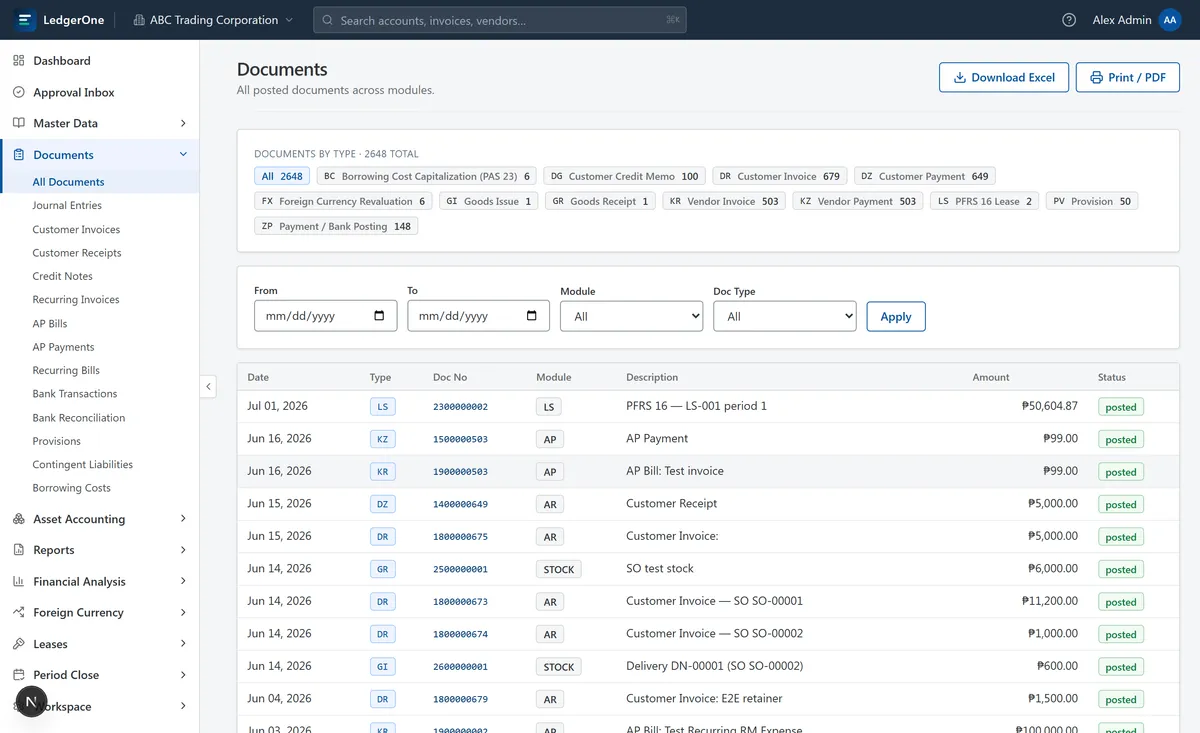Click the Approval Inbox checkmark icon
This screenshot has width=1200, height=733.
tap(18, 92)
